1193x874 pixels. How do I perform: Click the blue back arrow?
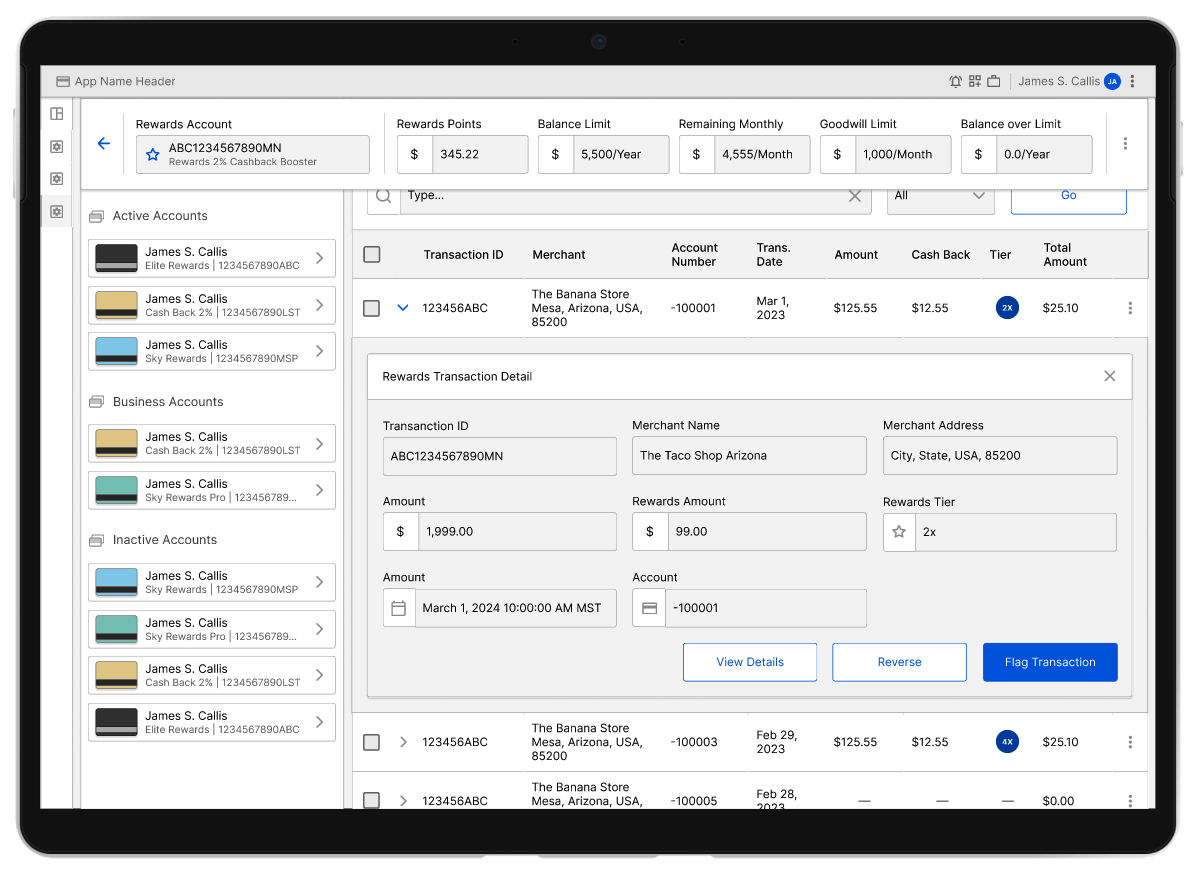click(104, 144)
